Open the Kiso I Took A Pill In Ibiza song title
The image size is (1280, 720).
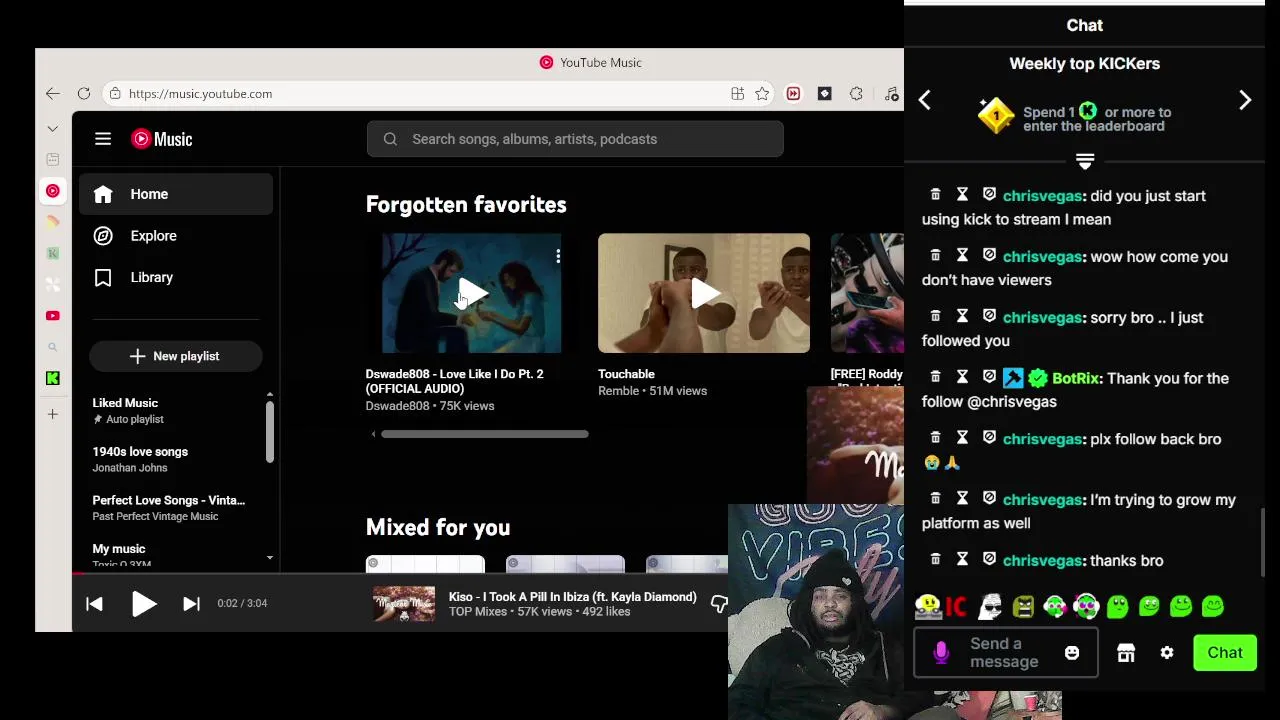click(x=572, y=597)
